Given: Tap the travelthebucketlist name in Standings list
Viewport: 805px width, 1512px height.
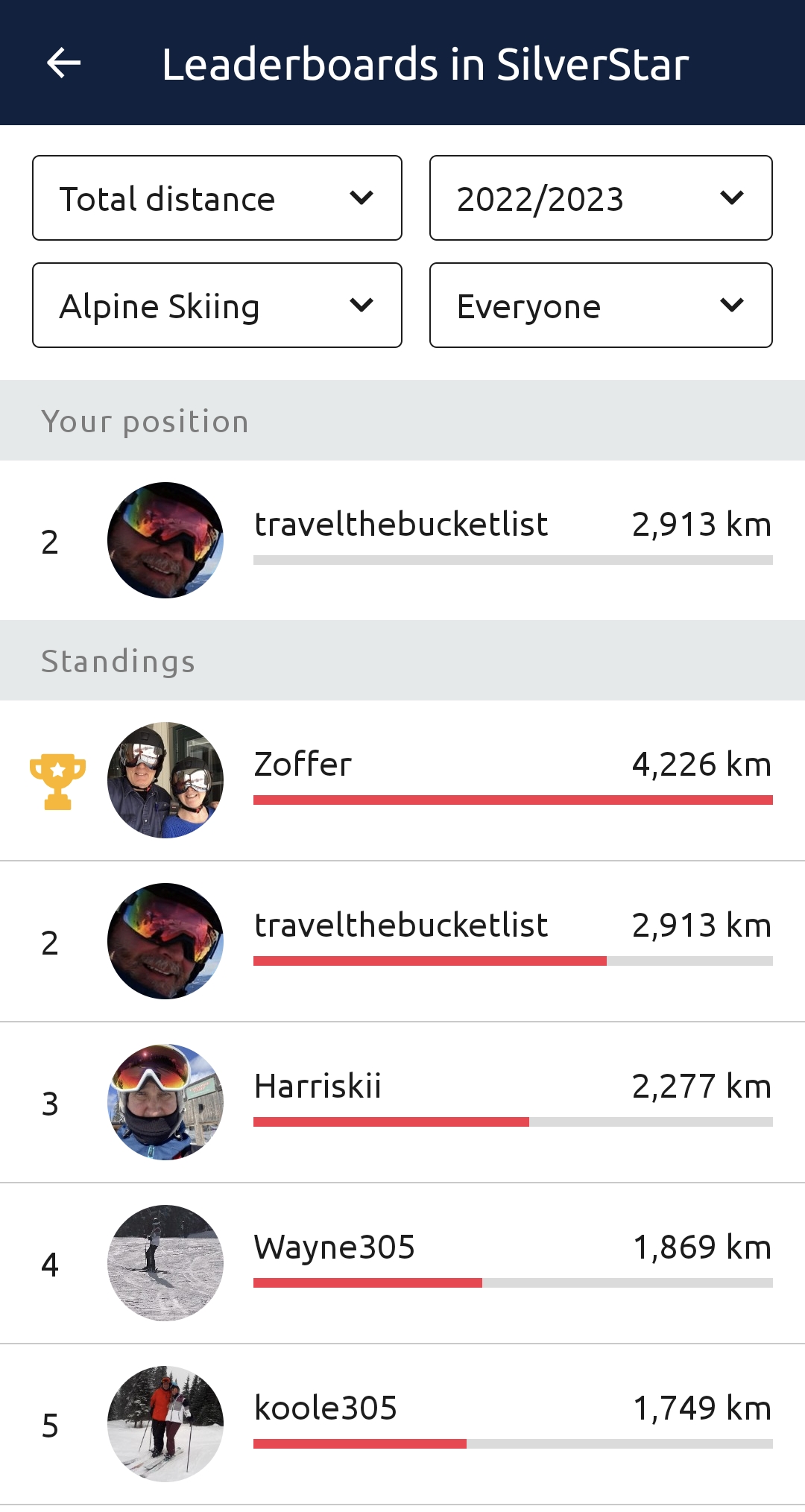Looking at the screenshot, I should pos(401,926).
